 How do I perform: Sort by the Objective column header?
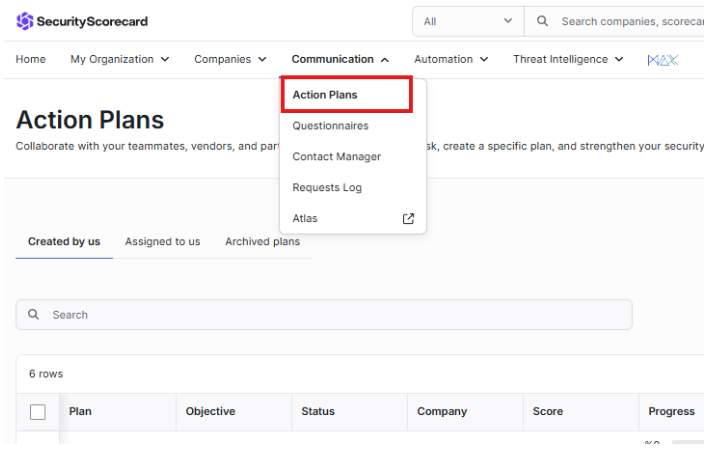click(x=210, y=412)
